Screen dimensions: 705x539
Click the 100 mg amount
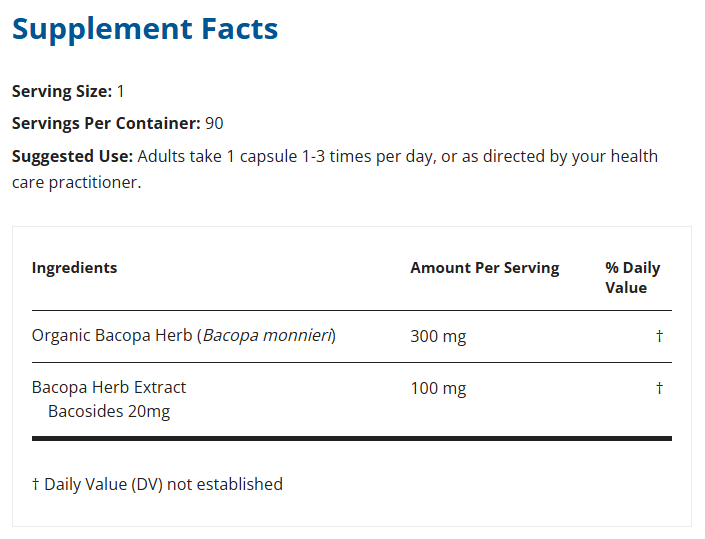[438, 388]
